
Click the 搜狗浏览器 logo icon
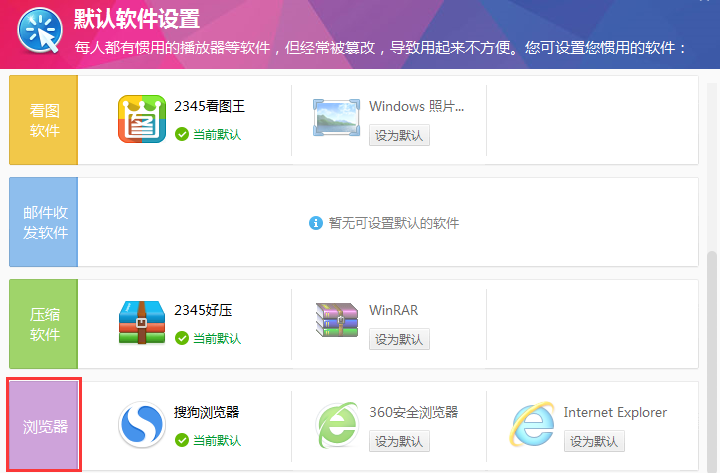(x=142, y=424)
